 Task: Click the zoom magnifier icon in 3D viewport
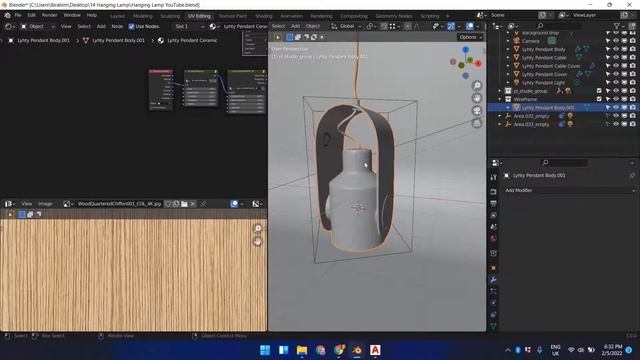click(477, 85)
